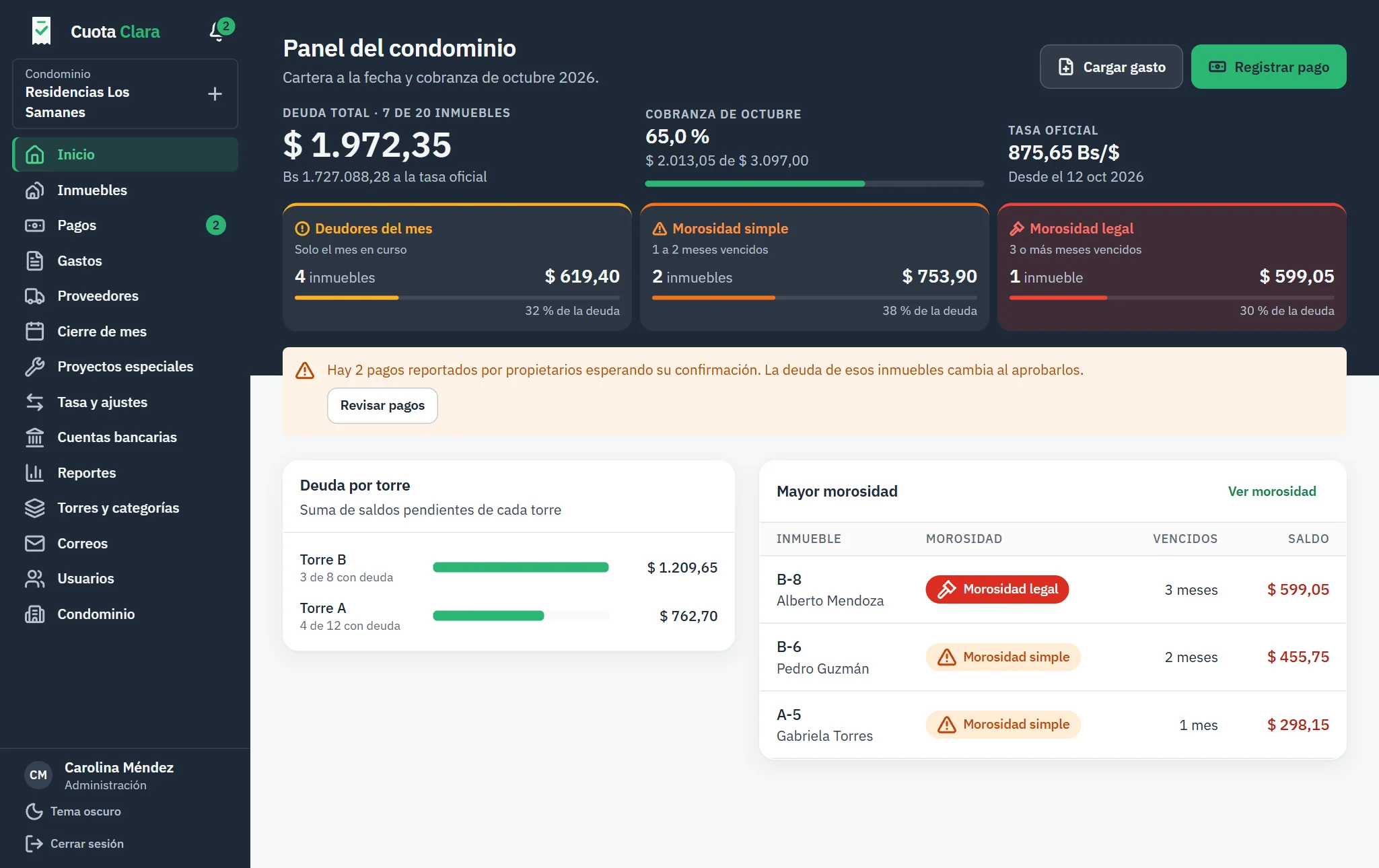Open the Gastos menu item
The height and width of the screenshot is (868, 1379).
125,261
